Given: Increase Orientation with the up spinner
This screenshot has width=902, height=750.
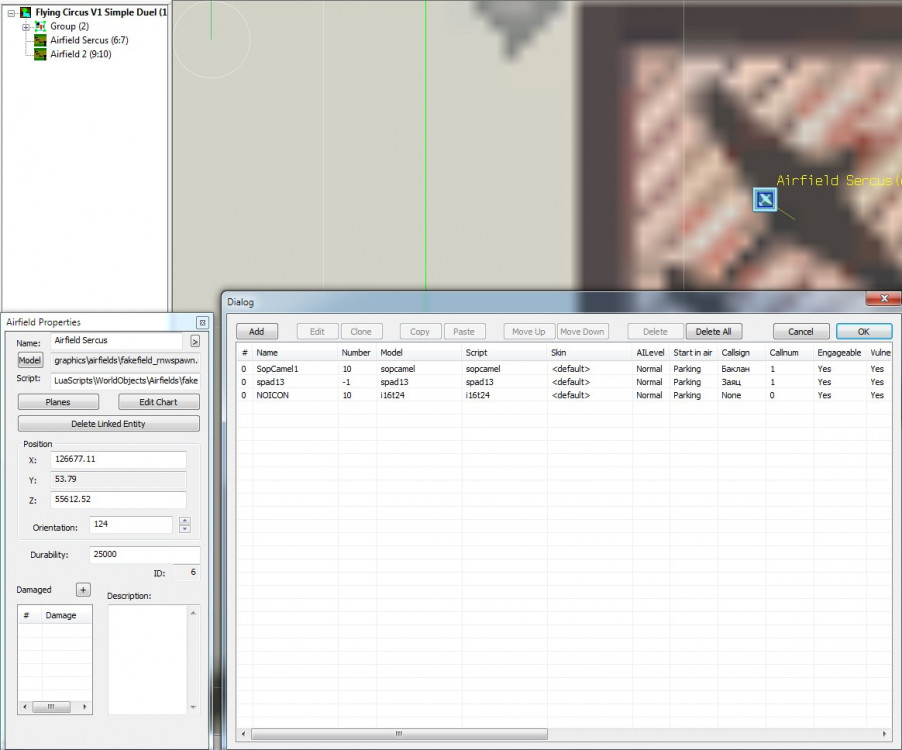Looking at the screenshot, I should tap(185, 521).
